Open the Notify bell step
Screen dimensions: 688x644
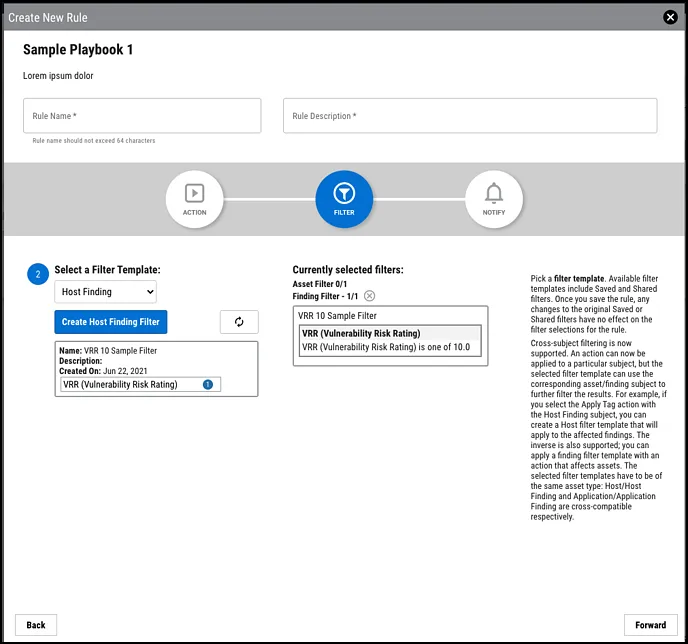[494, 199]
